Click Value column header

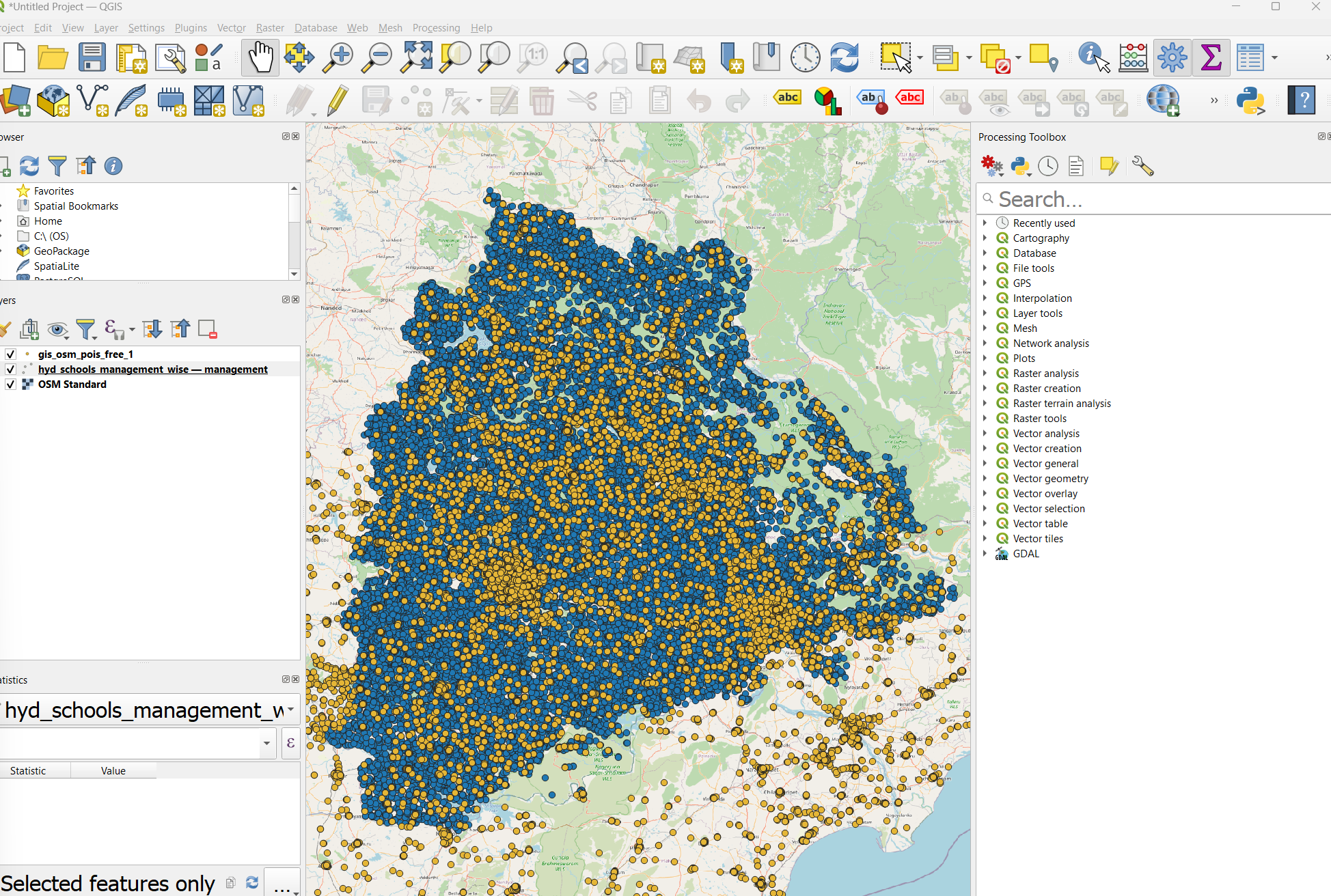(x=113, y=771)
